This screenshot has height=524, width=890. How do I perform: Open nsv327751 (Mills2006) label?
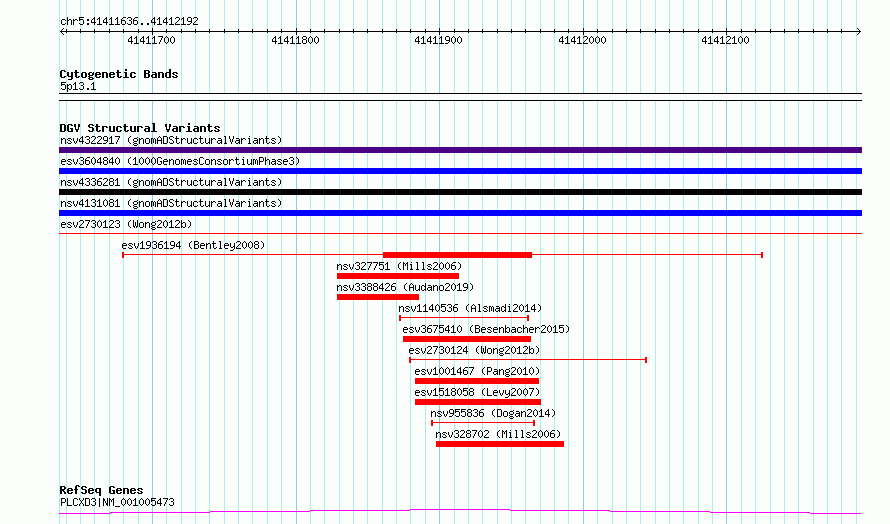(x=399, y=266)
